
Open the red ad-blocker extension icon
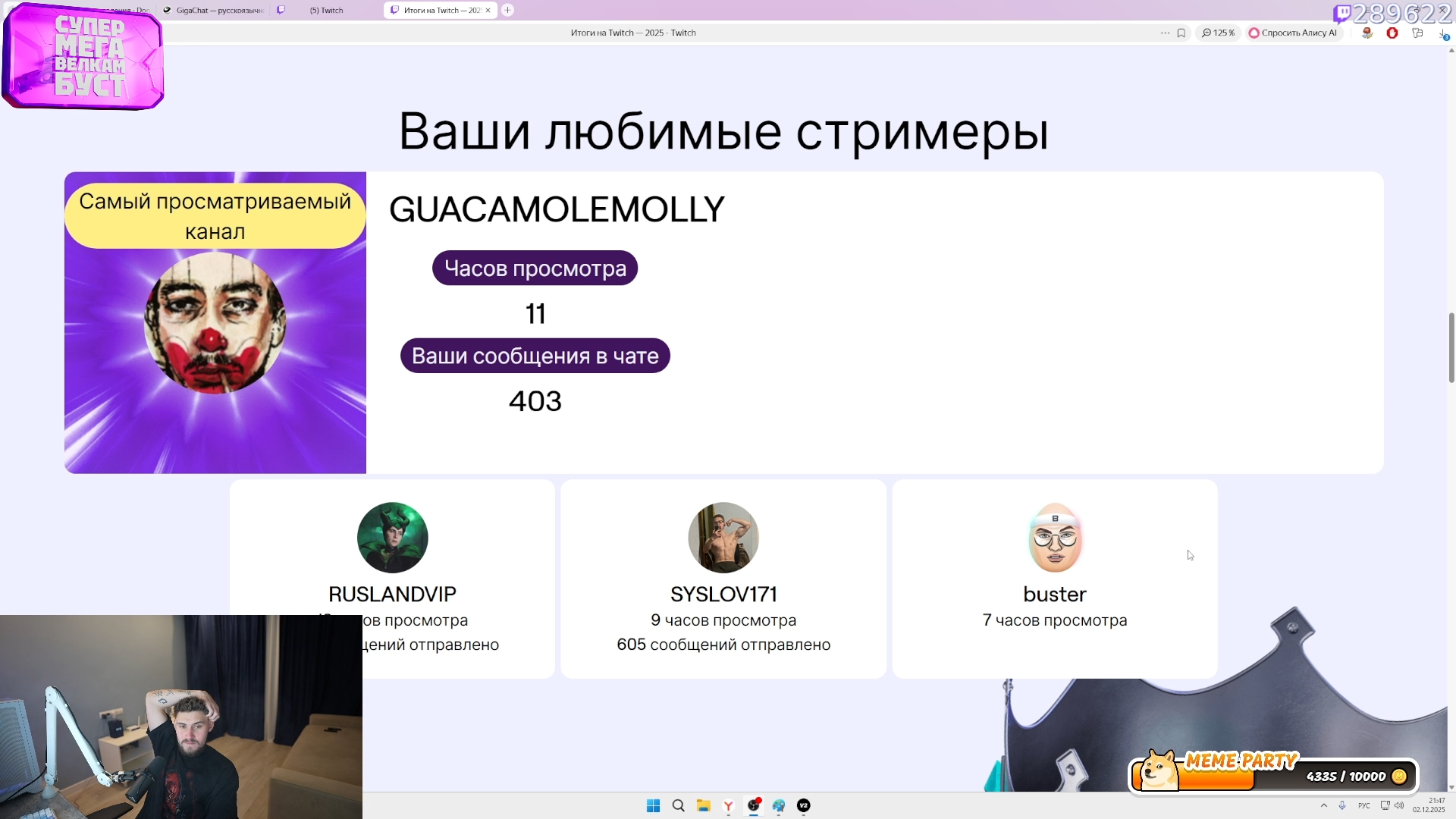[x=1392, y=33]
